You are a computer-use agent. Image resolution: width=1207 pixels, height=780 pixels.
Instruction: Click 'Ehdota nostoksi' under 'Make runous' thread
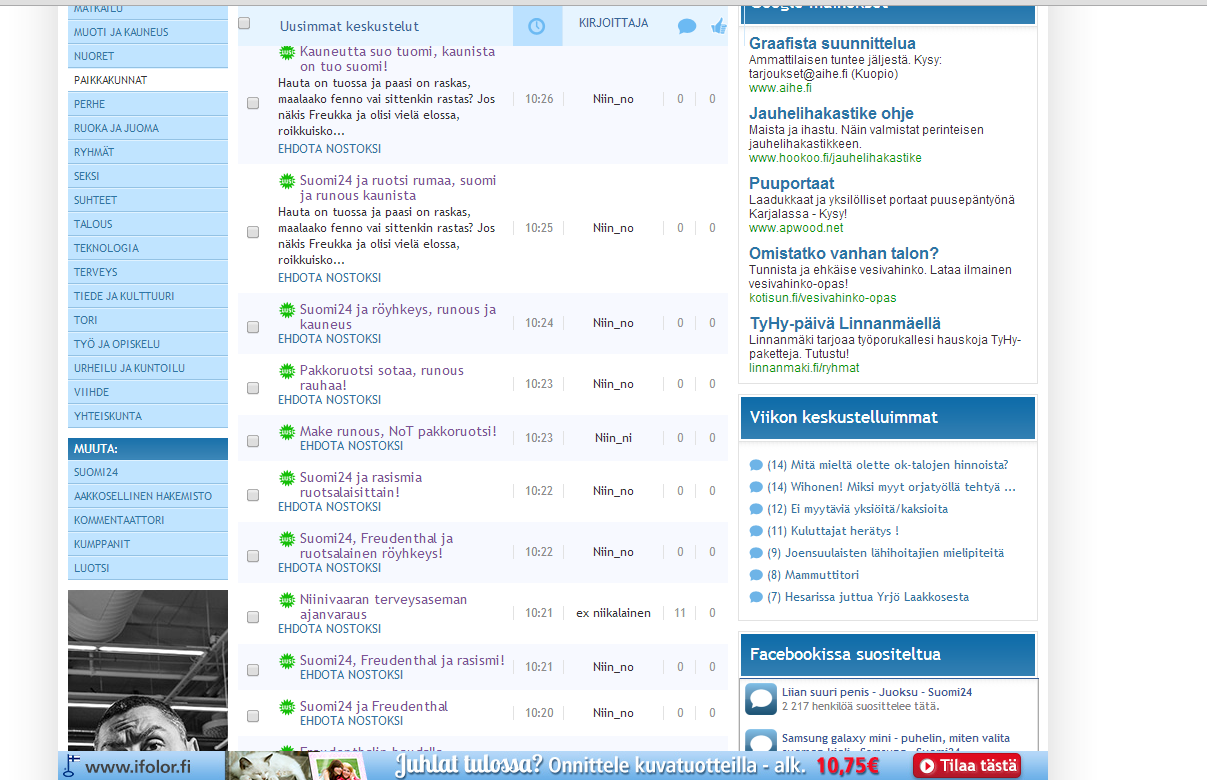pos(351,446)
